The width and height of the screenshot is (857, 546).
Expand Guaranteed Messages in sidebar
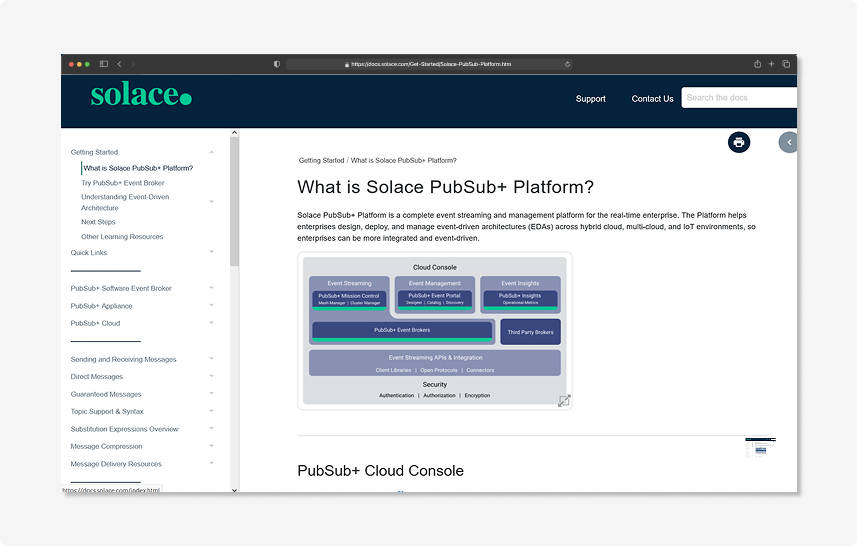pyautogui.click(x=211, y=394)
